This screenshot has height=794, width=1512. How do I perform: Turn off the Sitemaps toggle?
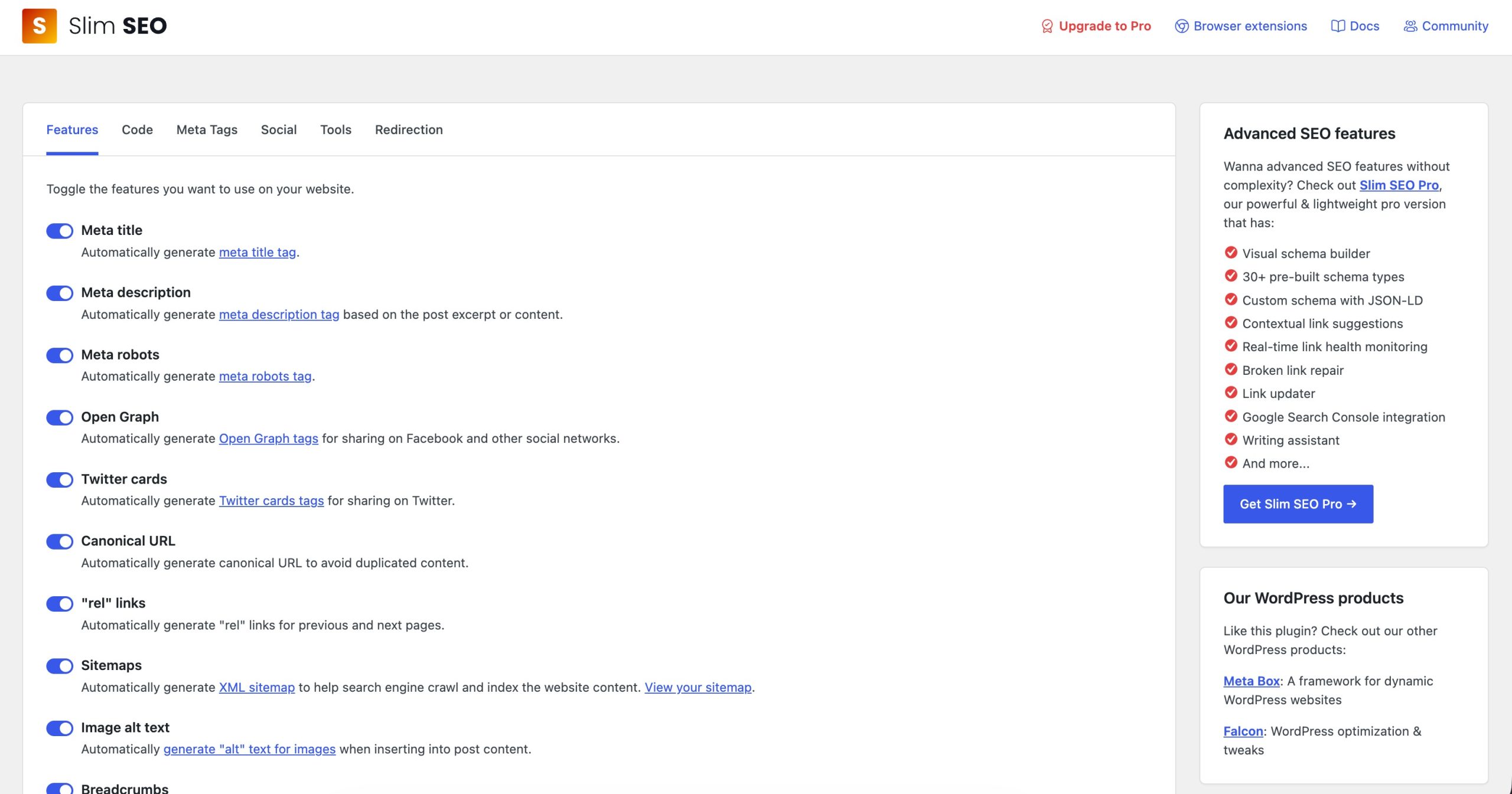pyautogui.click(x=60, y=666)
